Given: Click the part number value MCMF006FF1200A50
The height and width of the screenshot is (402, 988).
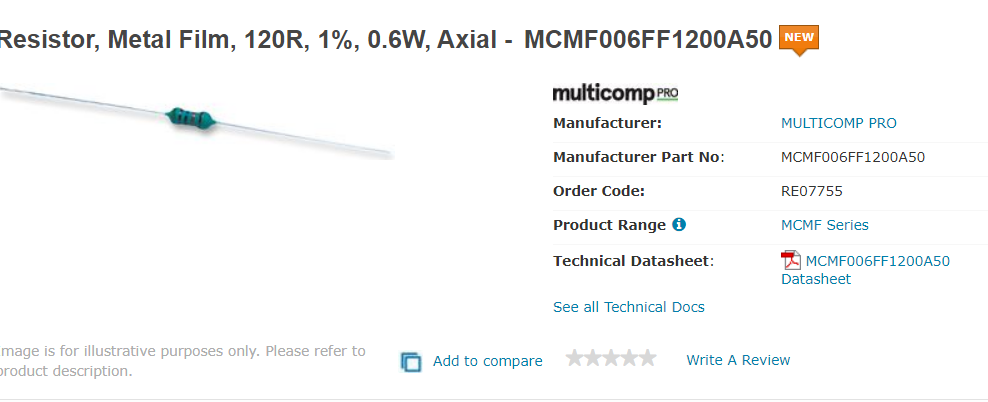Looking at the screenshot, I should point(853,157).
